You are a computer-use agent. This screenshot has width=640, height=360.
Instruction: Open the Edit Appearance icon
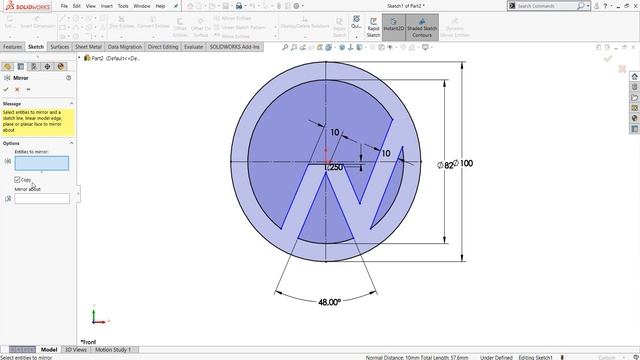[403, 47]
